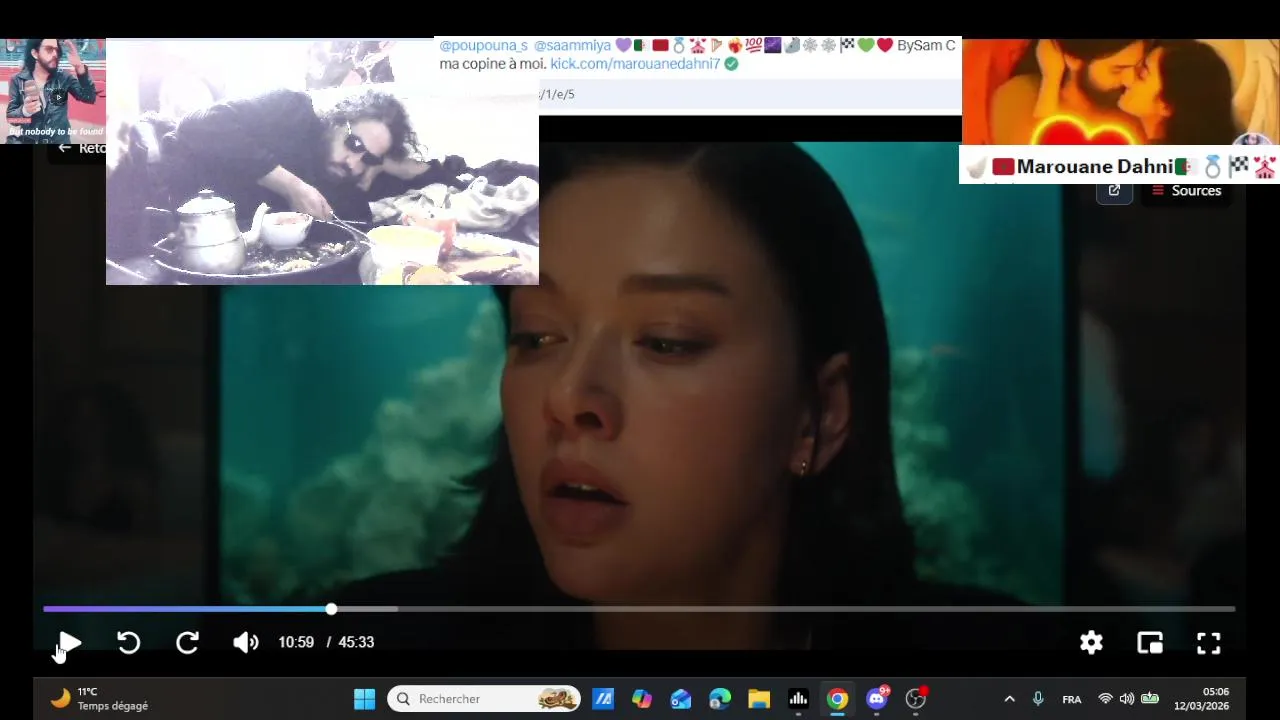This screenshot has width=1280, height=720.
Task: Click the external link icon beside Sources
Action: 1114,191
